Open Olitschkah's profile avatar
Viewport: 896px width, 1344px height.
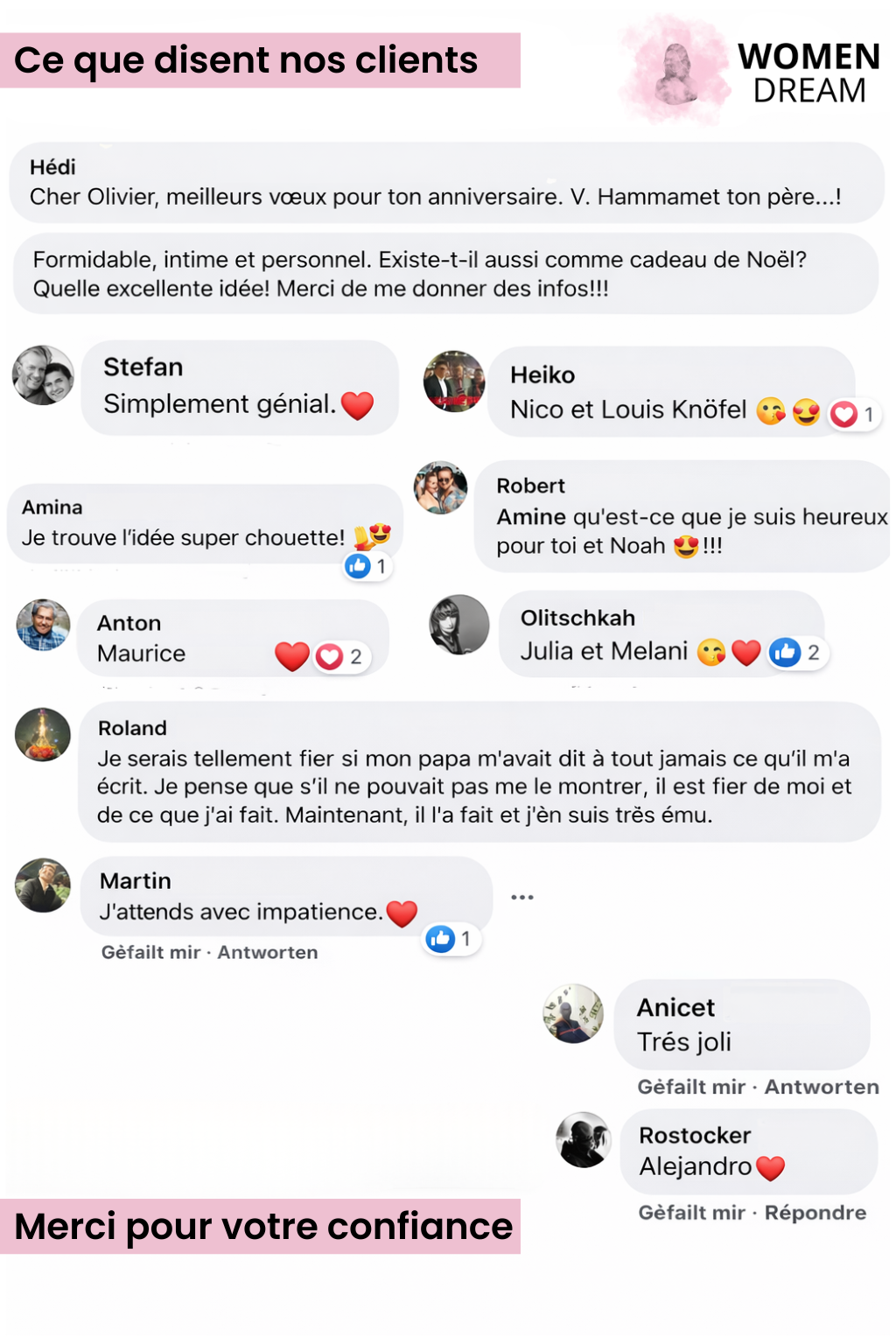[459, 625]
